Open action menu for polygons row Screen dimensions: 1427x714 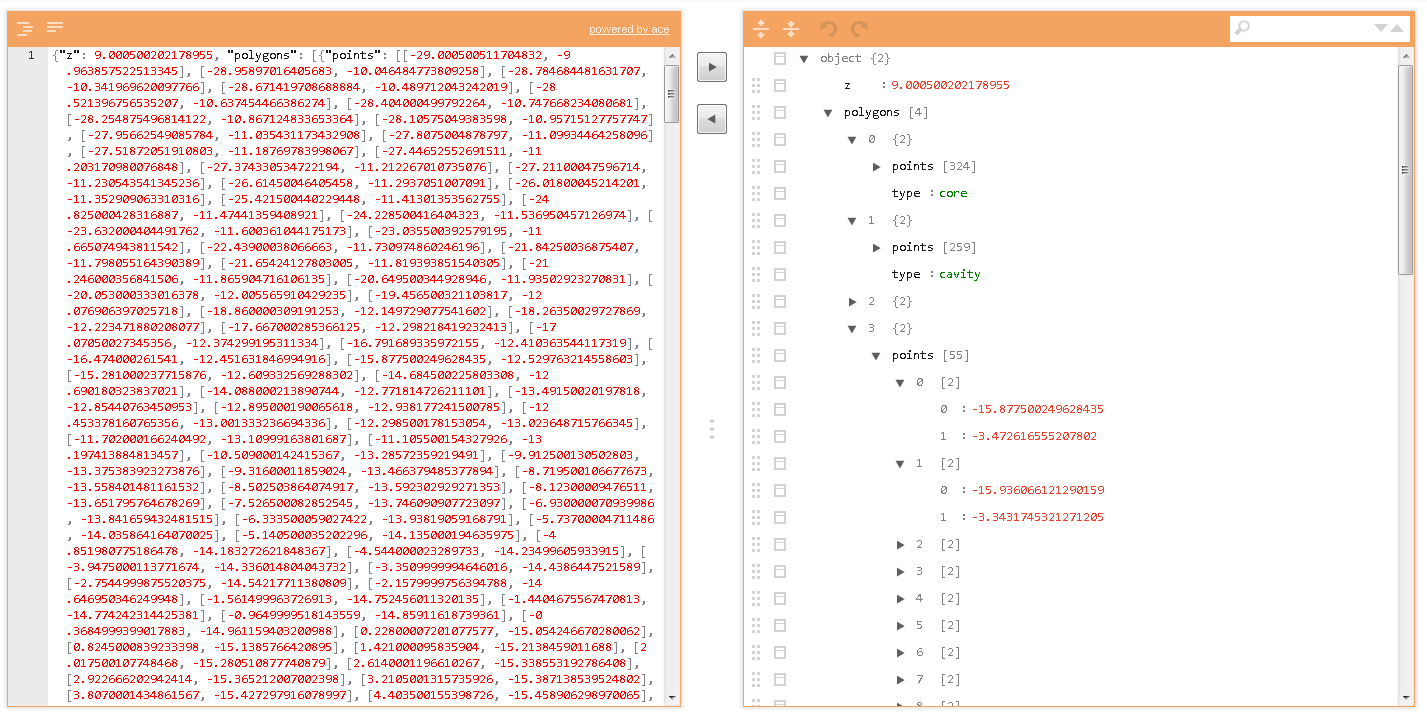[x=780, y=112]
